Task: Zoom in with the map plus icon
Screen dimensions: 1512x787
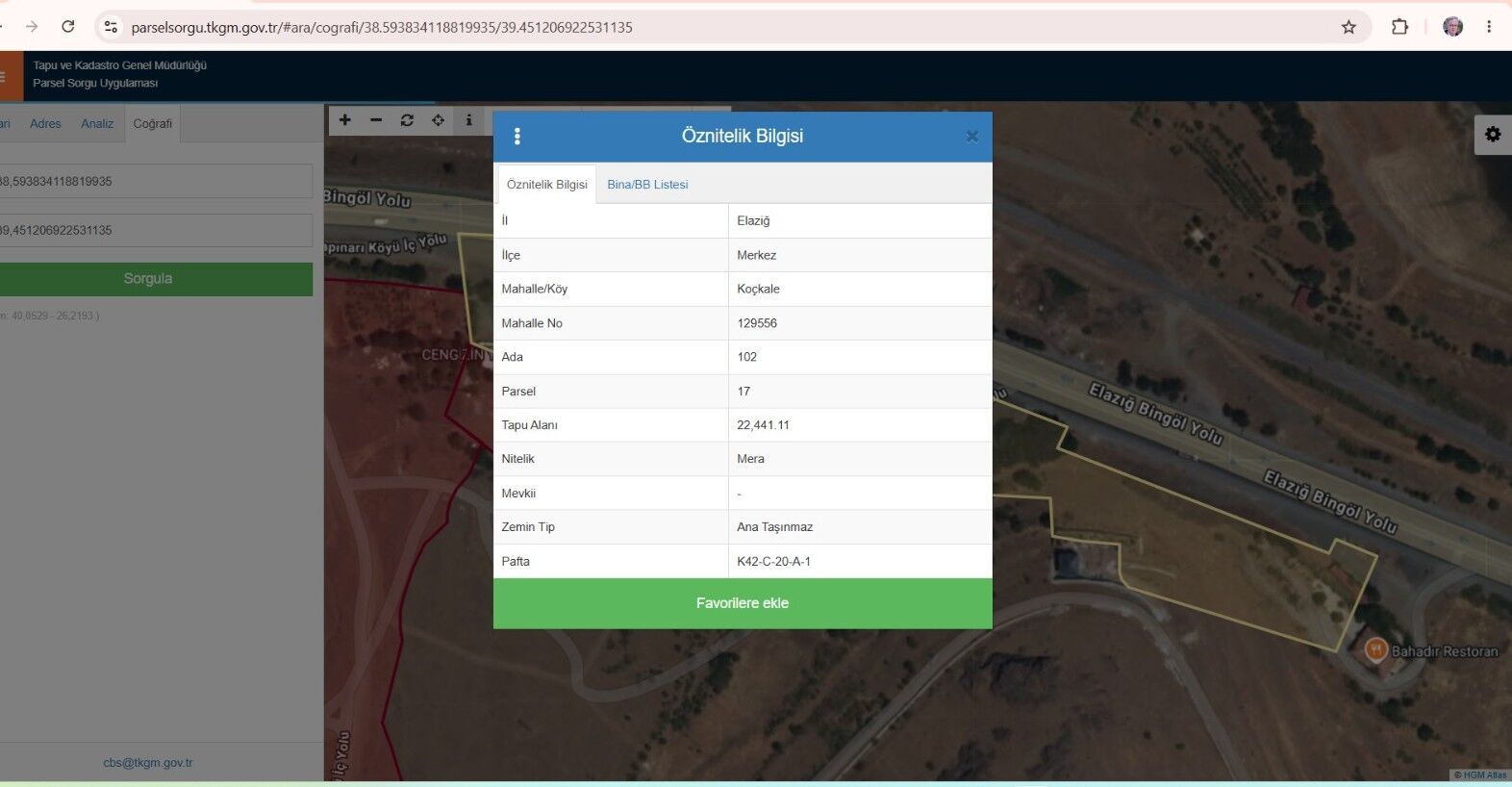Action: [345, 120]
